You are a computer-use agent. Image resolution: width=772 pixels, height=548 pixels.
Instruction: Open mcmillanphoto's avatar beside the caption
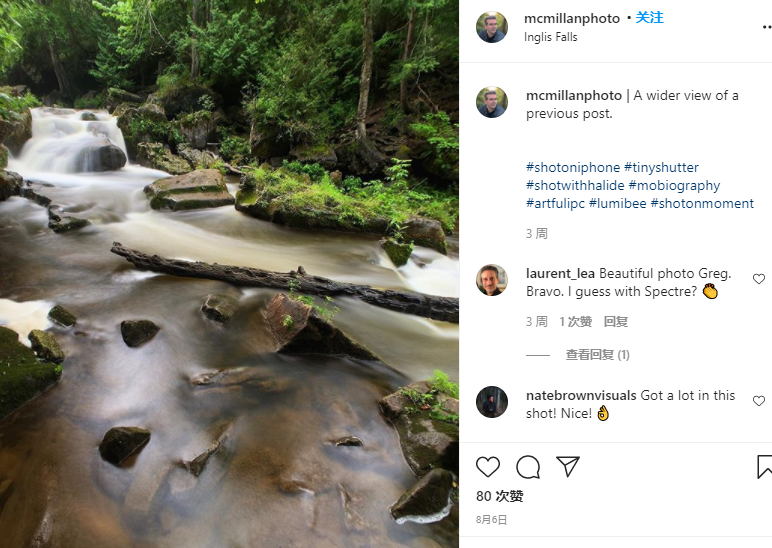[492, 102]
